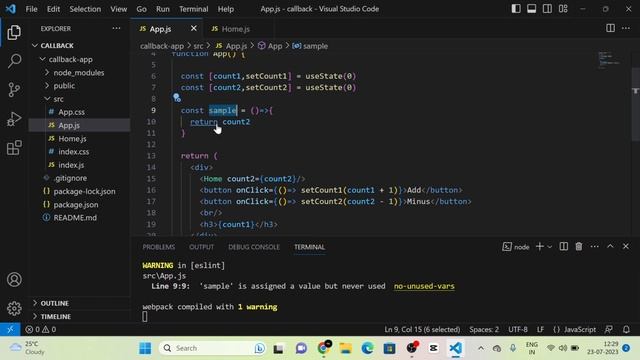Viewport: 640px width, 360px height.
Task: Close the App.js editor tab
Action: (x=193, y=28)
